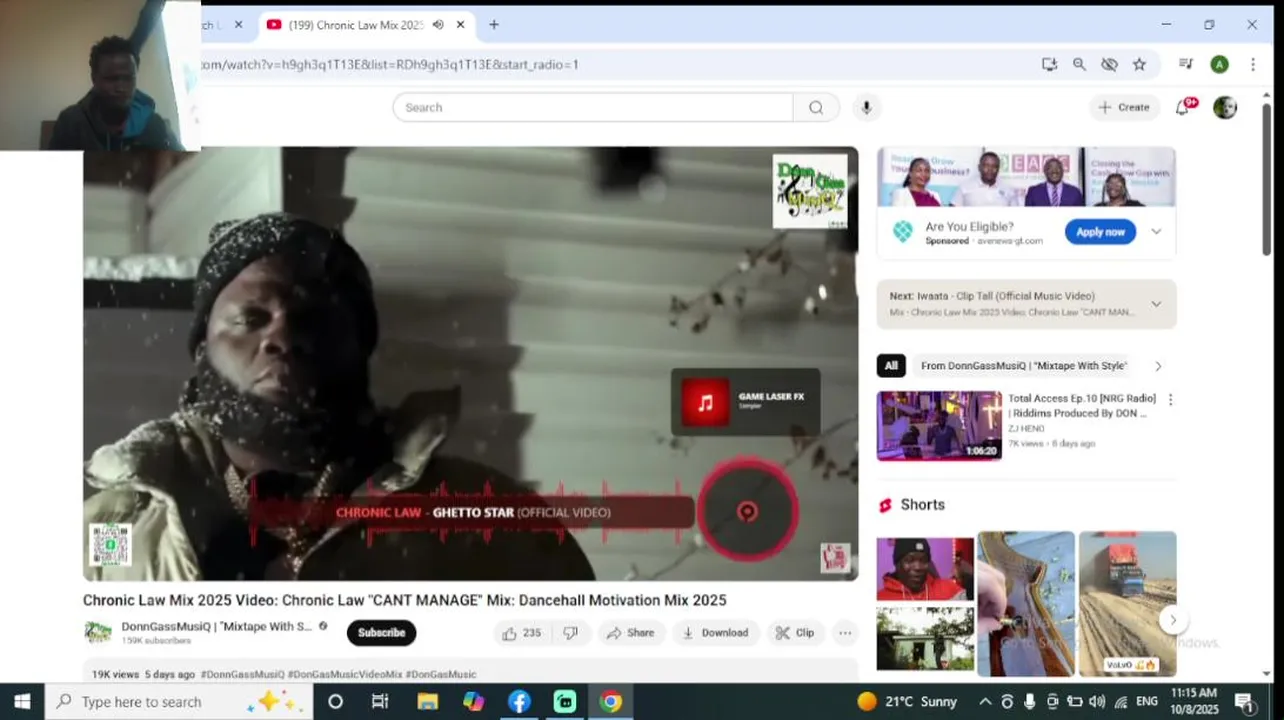Show more filter chips with right arrow
Image resolution: width=1284 pixels, height=720 pixels.
click(x=1158, y=366)
